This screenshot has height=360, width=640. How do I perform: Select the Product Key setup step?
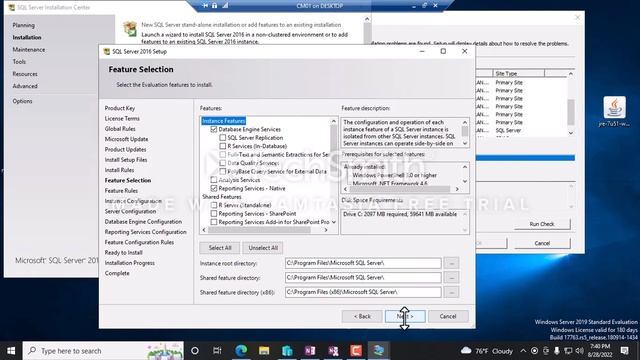(x=120, y=108)
